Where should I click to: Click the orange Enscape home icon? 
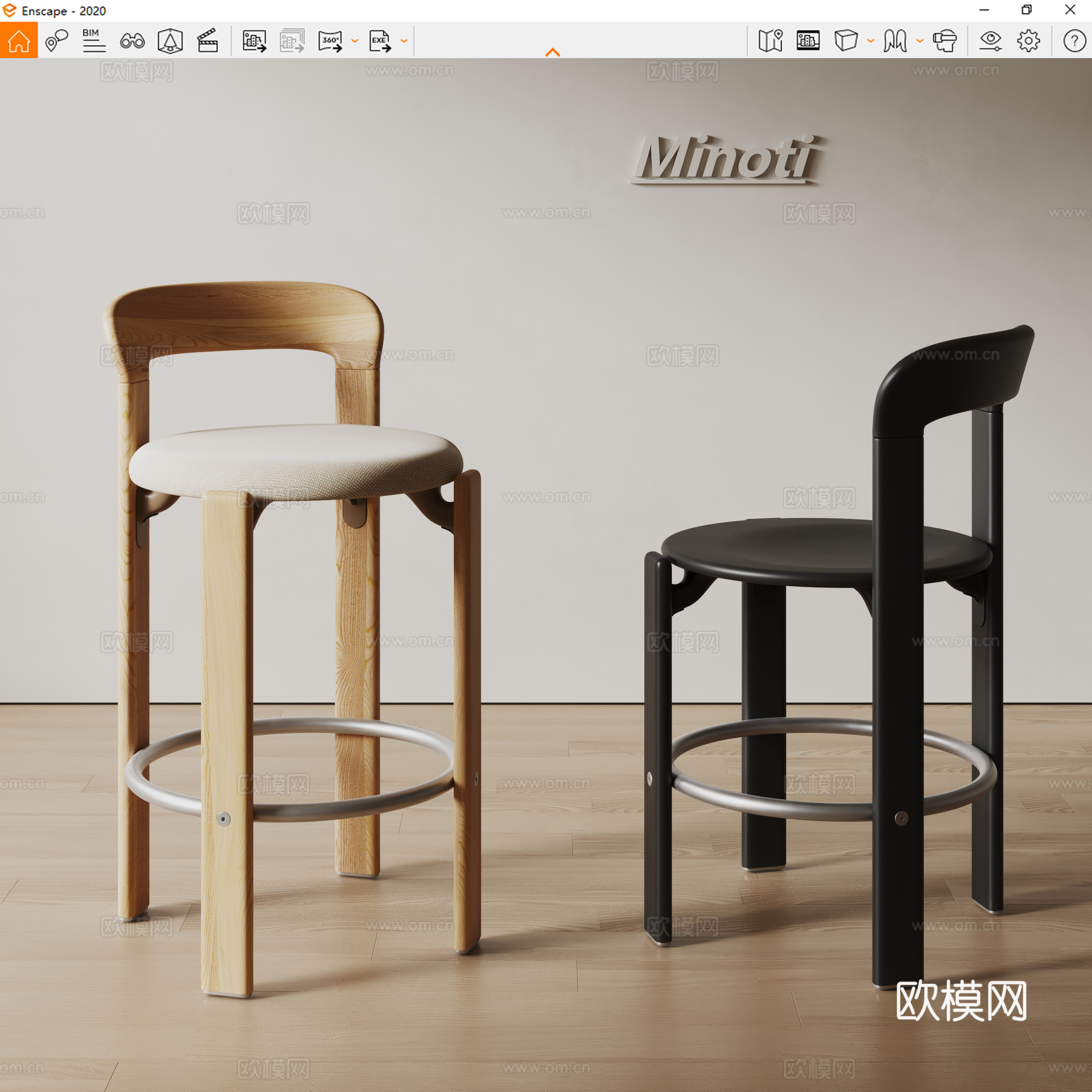coord(20,40)
